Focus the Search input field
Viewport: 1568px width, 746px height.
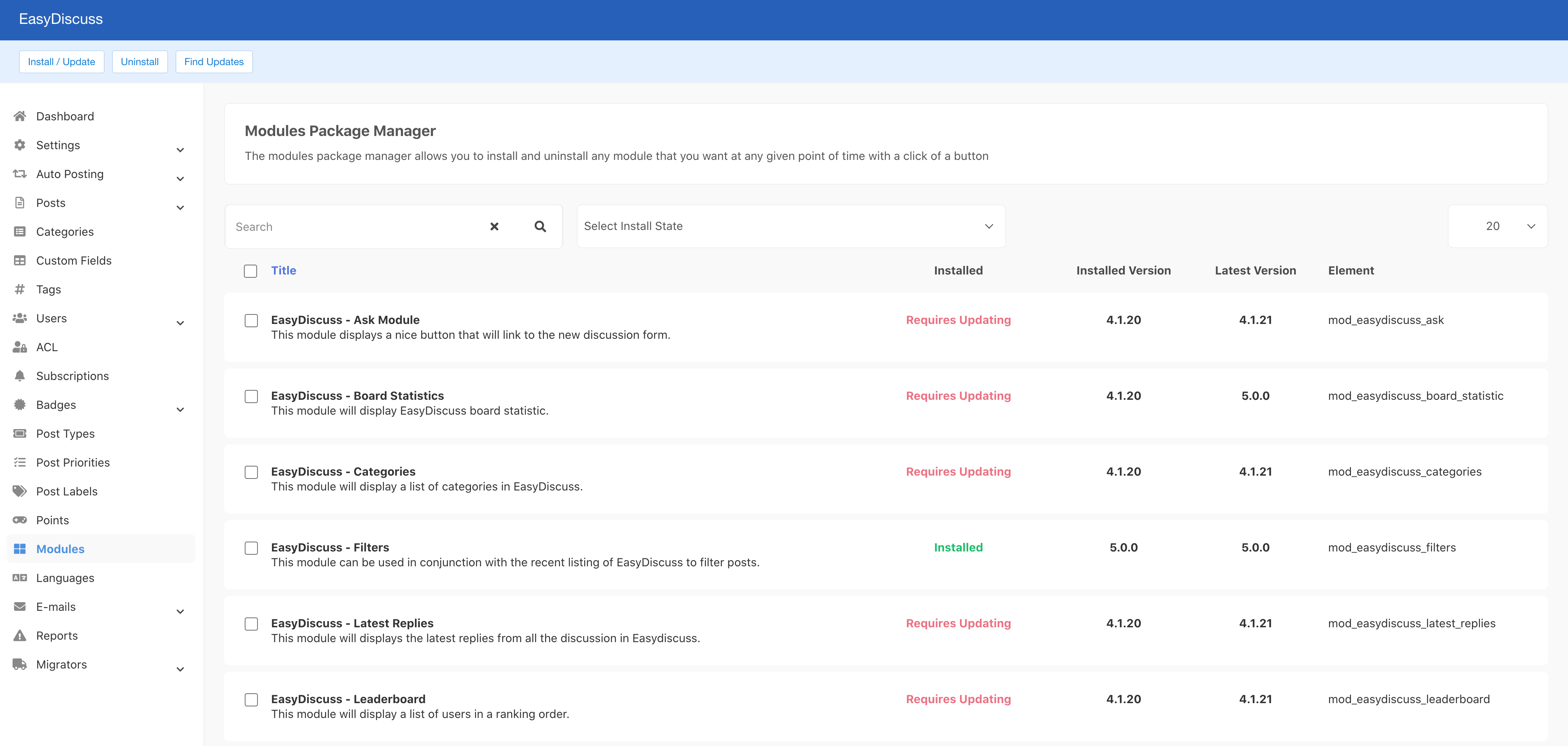pyautogui.click(x=356, y=227)
